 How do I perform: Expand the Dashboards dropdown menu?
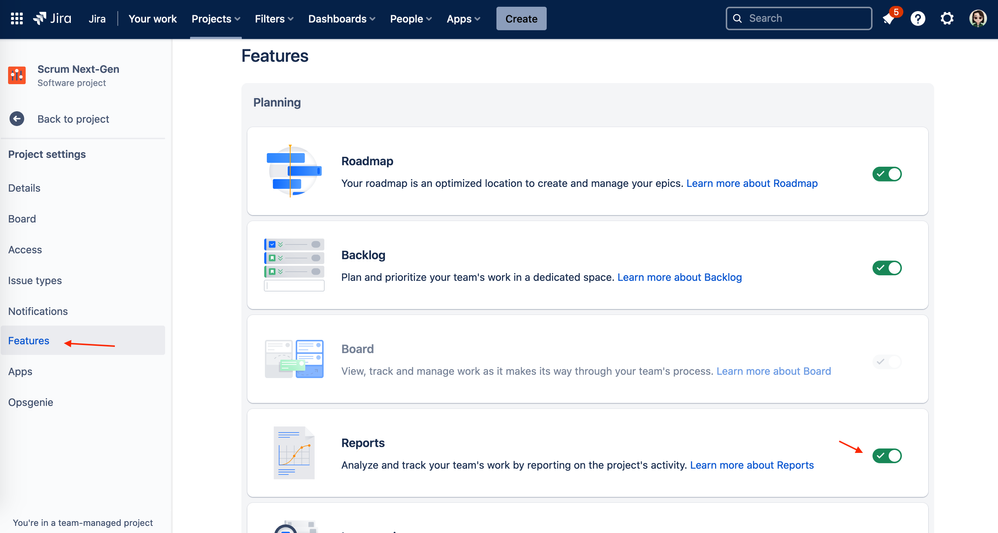pyautogui.click(x=342, y=19)
